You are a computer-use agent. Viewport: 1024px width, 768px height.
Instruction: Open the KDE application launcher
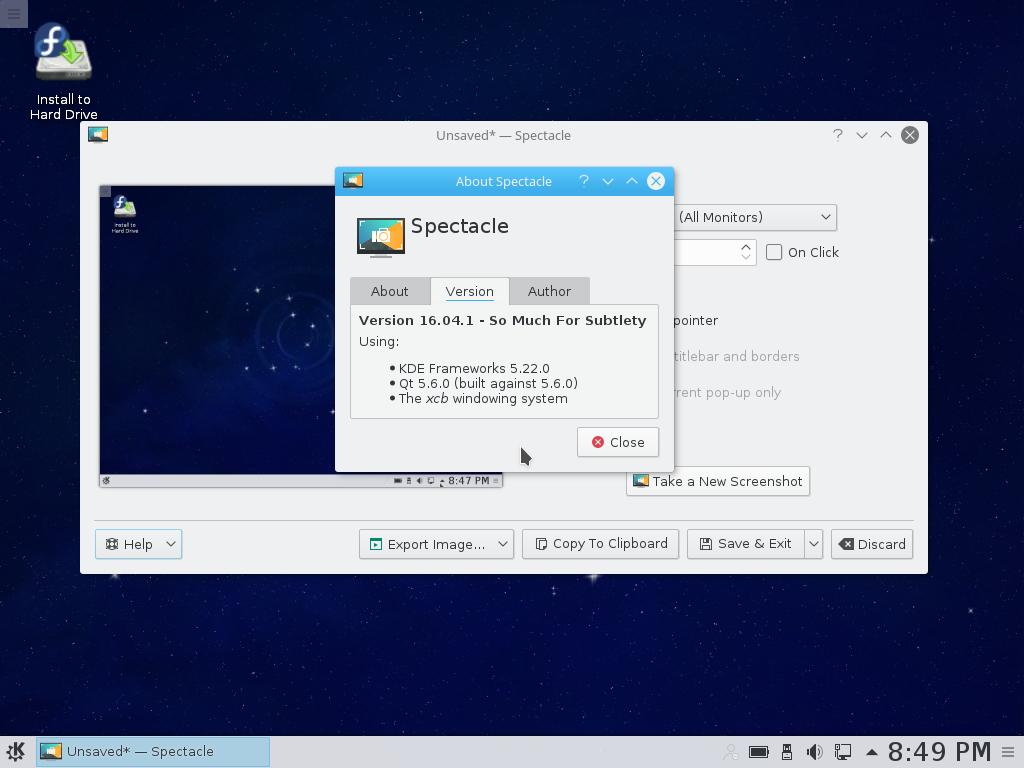coord(16,752)
